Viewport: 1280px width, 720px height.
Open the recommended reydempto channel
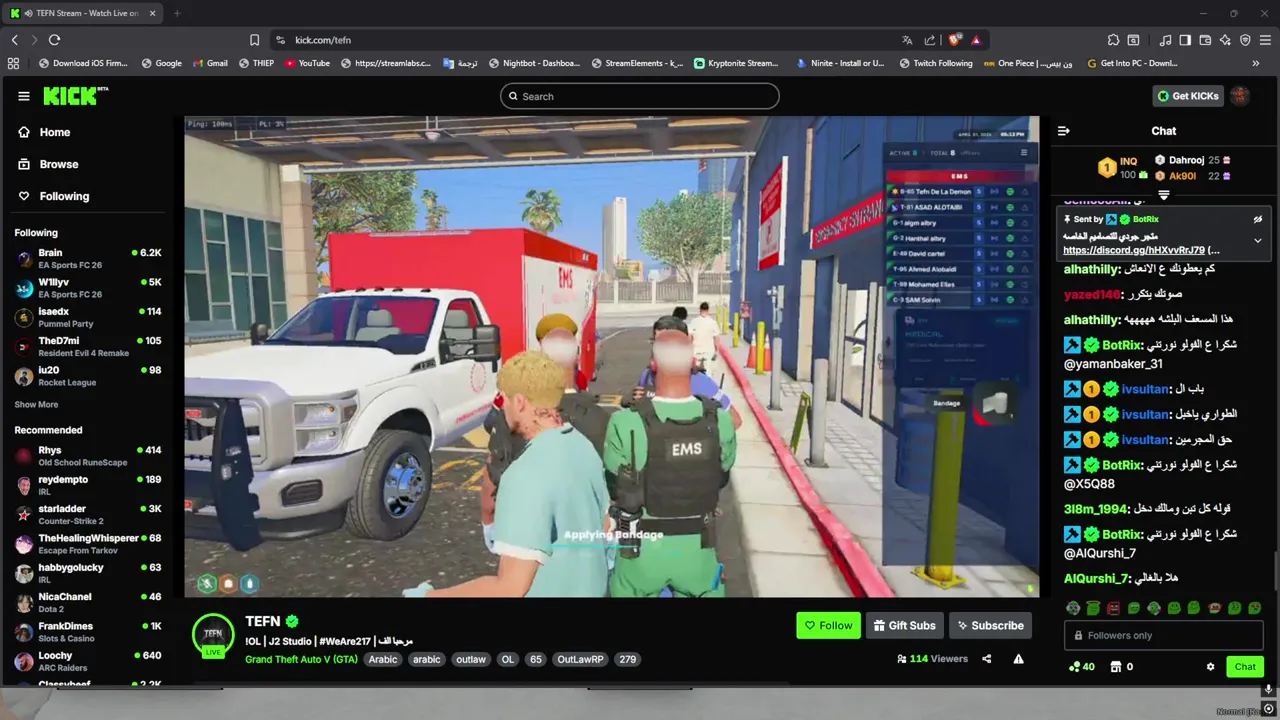[x=88, y=485]
